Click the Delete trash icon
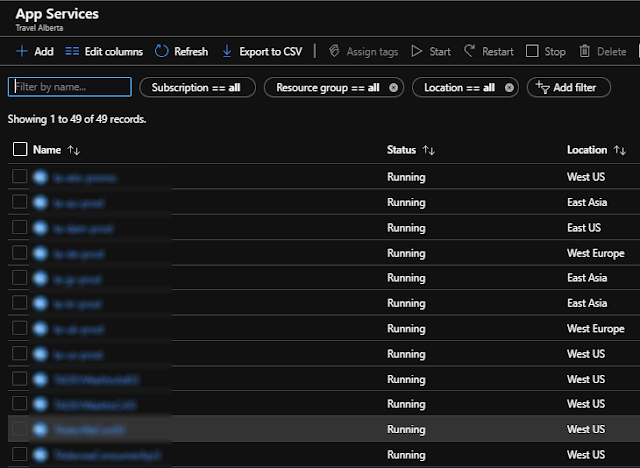This screenshot has height=468, width=640. click(584, 51)
